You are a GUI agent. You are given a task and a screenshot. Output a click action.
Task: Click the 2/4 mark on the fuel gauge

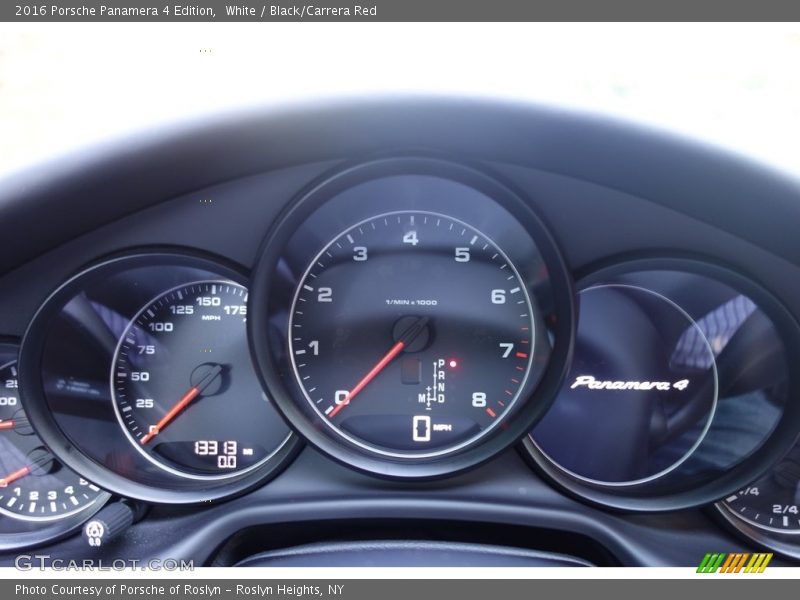click(785, 509)
